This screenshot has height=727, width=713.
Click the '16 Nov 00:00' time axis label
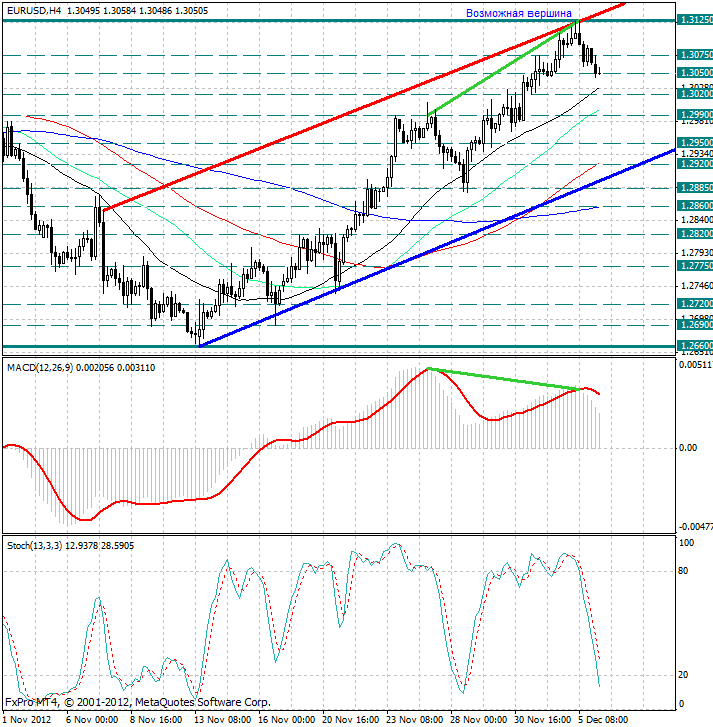286,720
